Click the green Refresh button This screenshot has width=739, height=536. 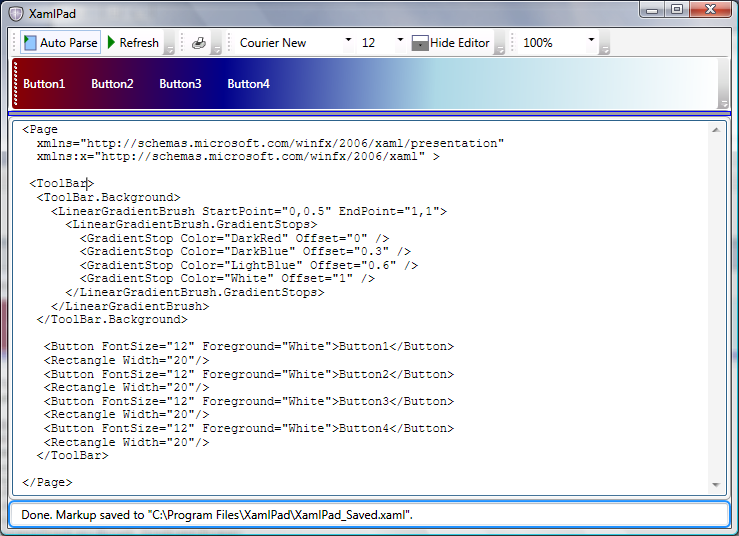coord(133,42)
